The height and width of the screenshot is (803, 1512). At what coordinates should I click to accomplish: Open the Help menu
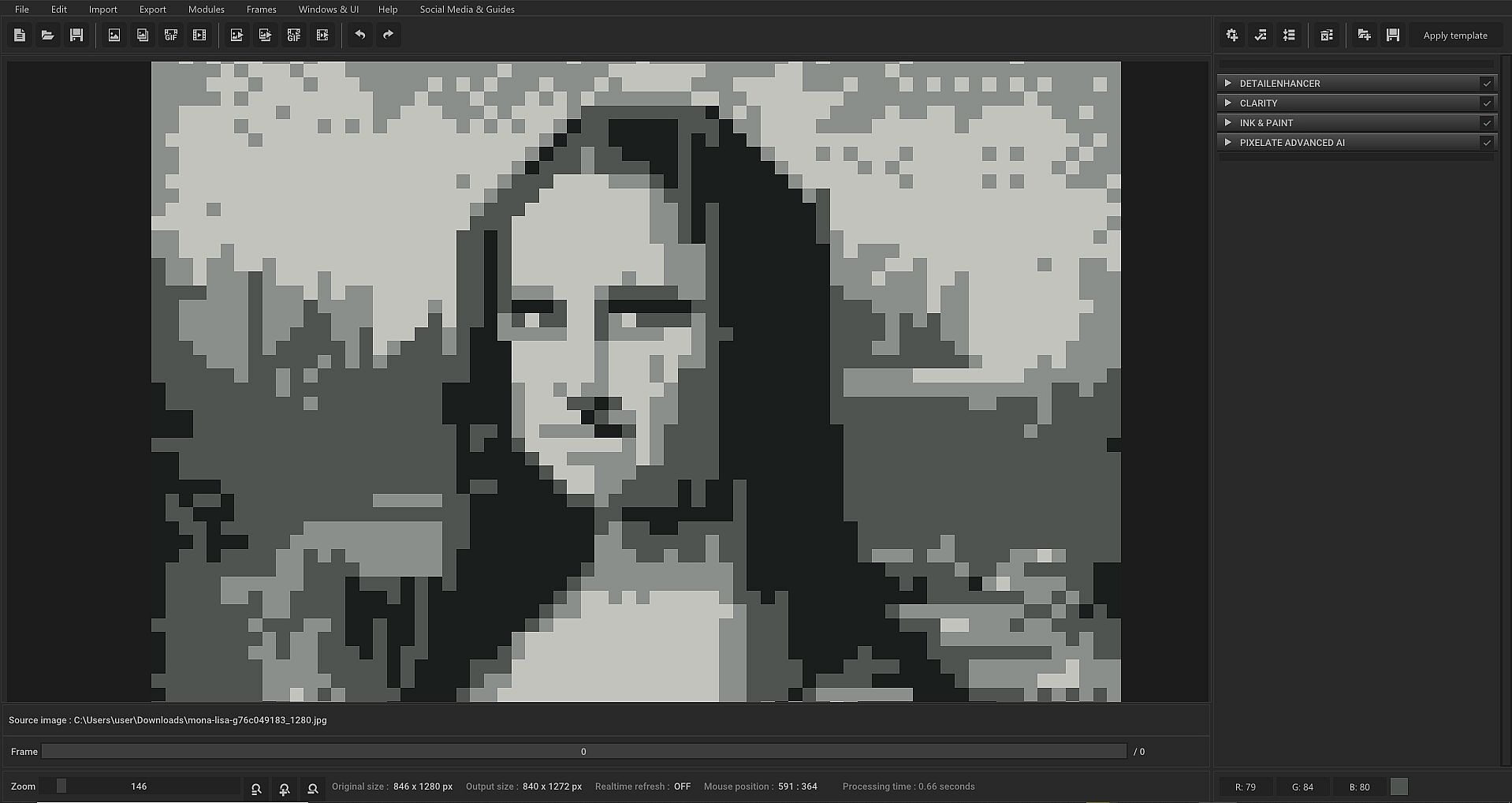(x=388, y=9)
